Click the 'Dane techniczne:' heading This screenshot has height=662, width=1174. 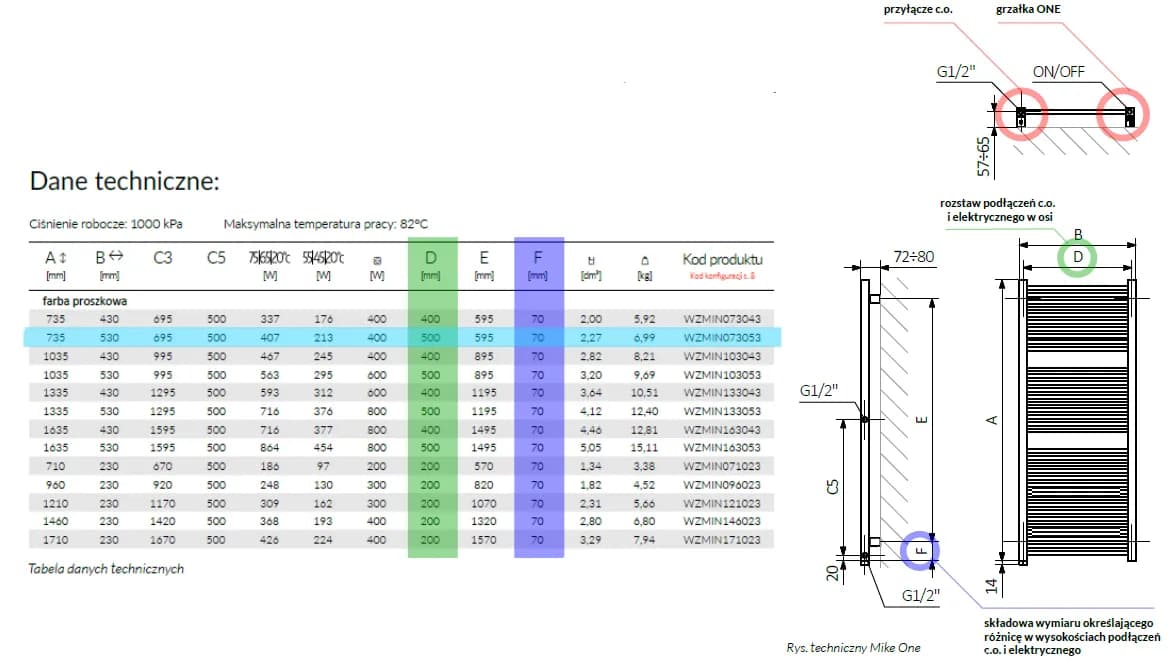point(125,181)
